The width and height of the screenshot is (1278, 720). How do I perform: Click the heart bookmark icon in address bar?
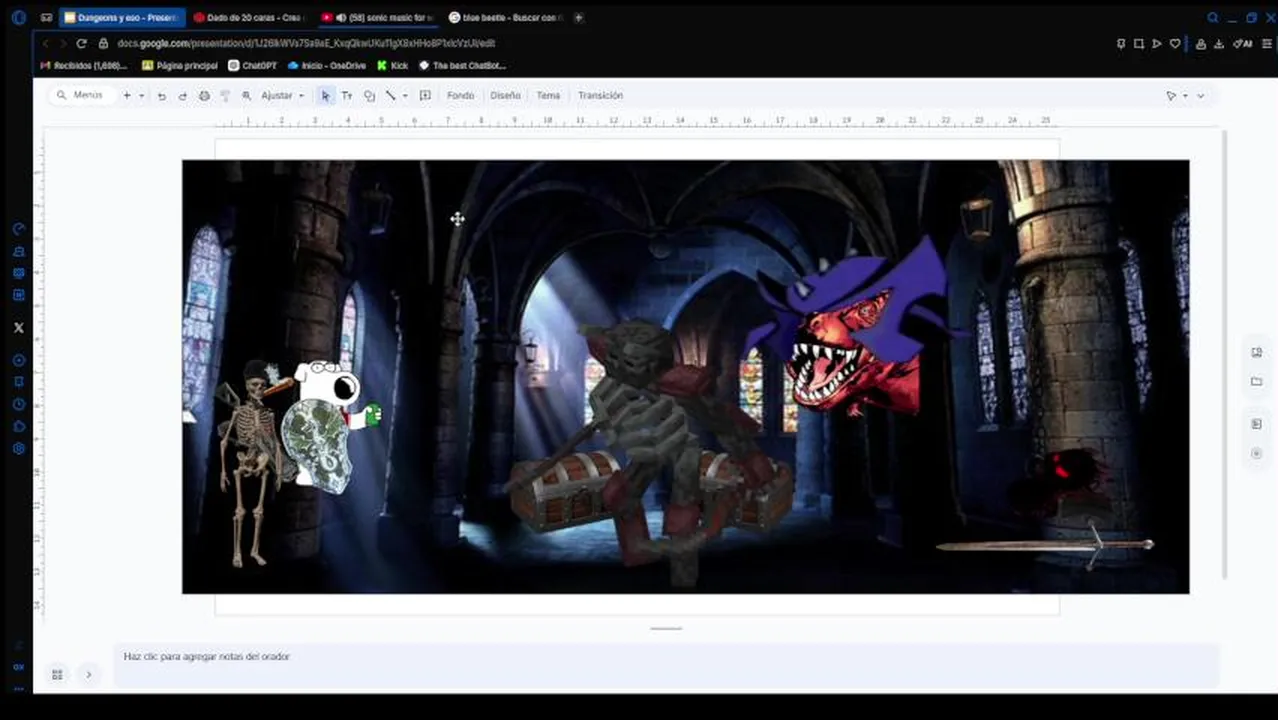pos(1175,44)
